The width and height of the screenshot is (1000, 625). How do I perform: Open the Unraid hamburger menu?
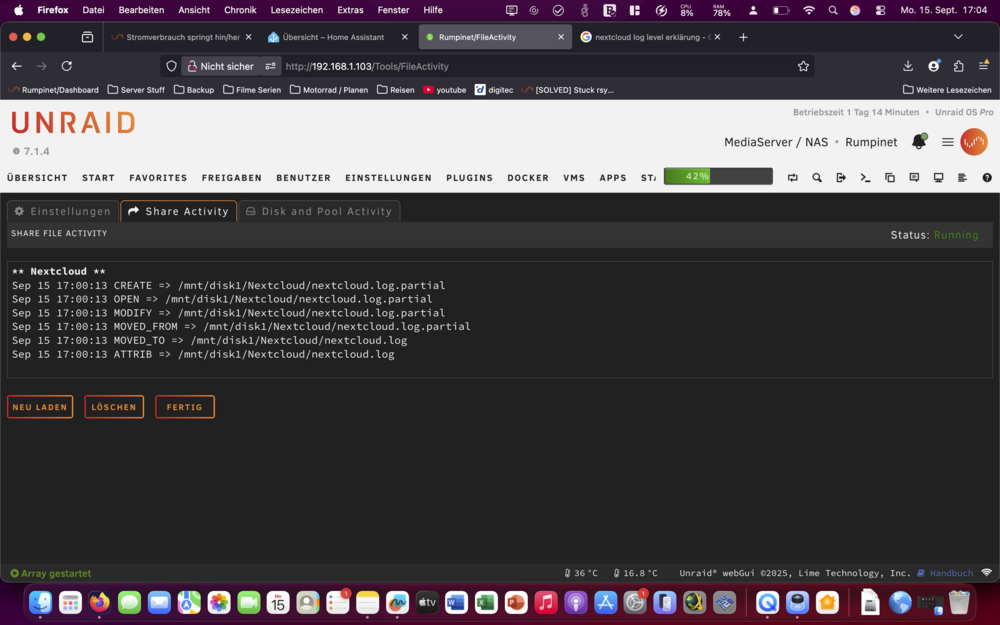pos(948,142)
